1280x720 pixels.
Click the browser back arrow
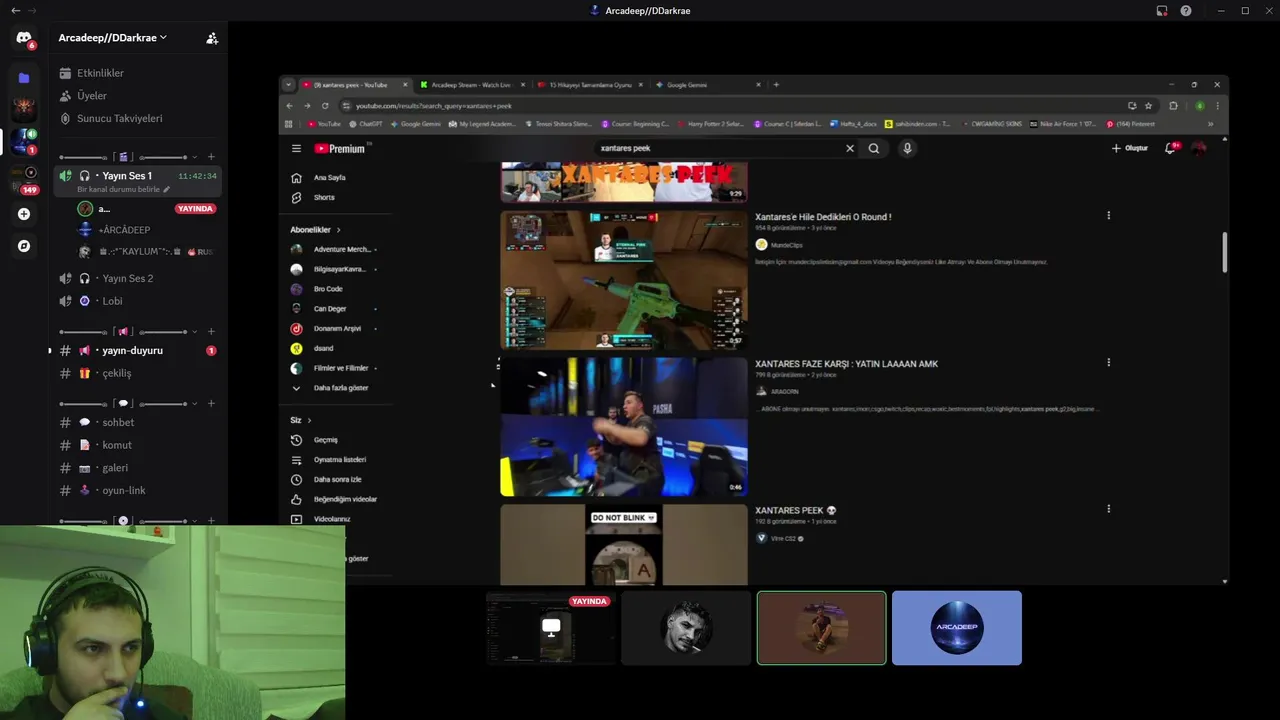click(289, 106)
